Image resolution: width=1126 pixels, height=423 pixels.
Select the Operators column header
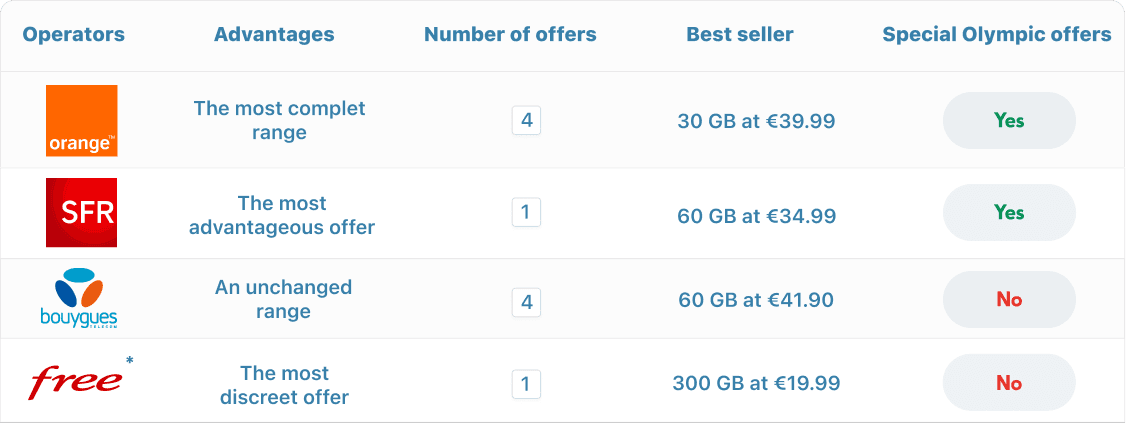(74, 34)
